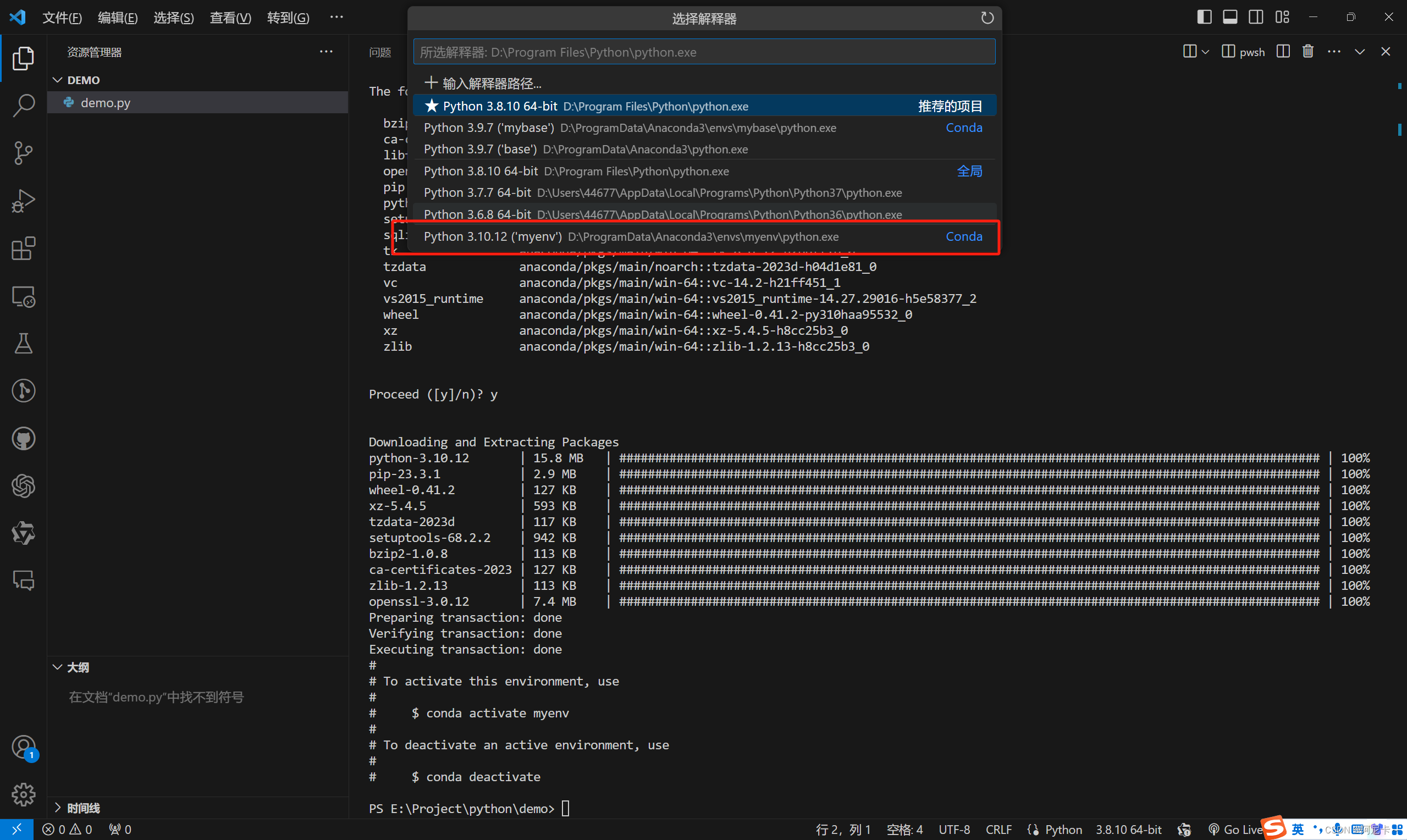Show more menu bar items
Image resolution: width=1407 pixels, height=840 pixels.
(x=336, y=17)
